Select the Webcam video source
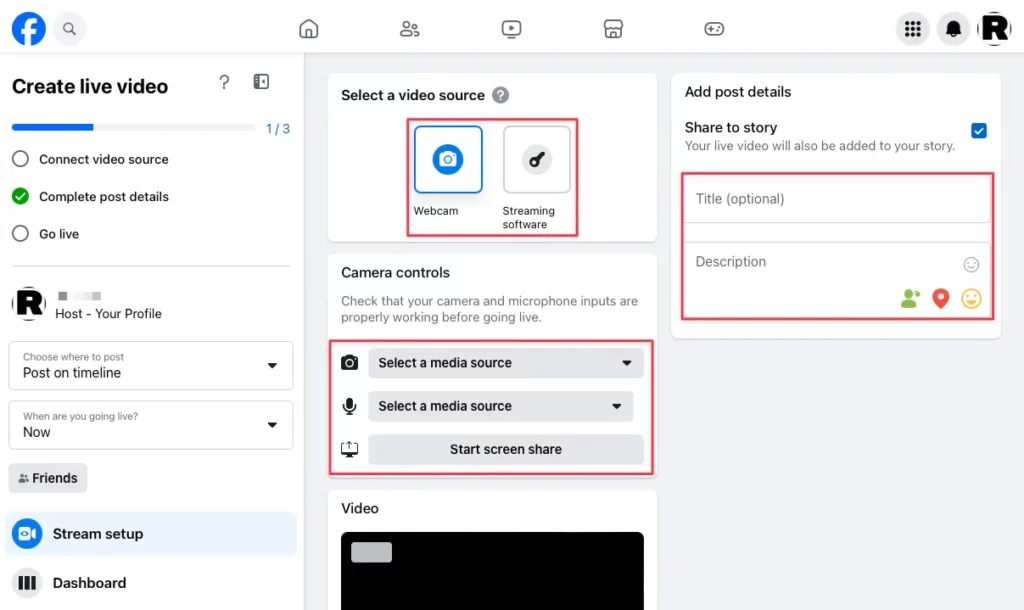Screen dimensions: 1024x610 pos(447,160)
